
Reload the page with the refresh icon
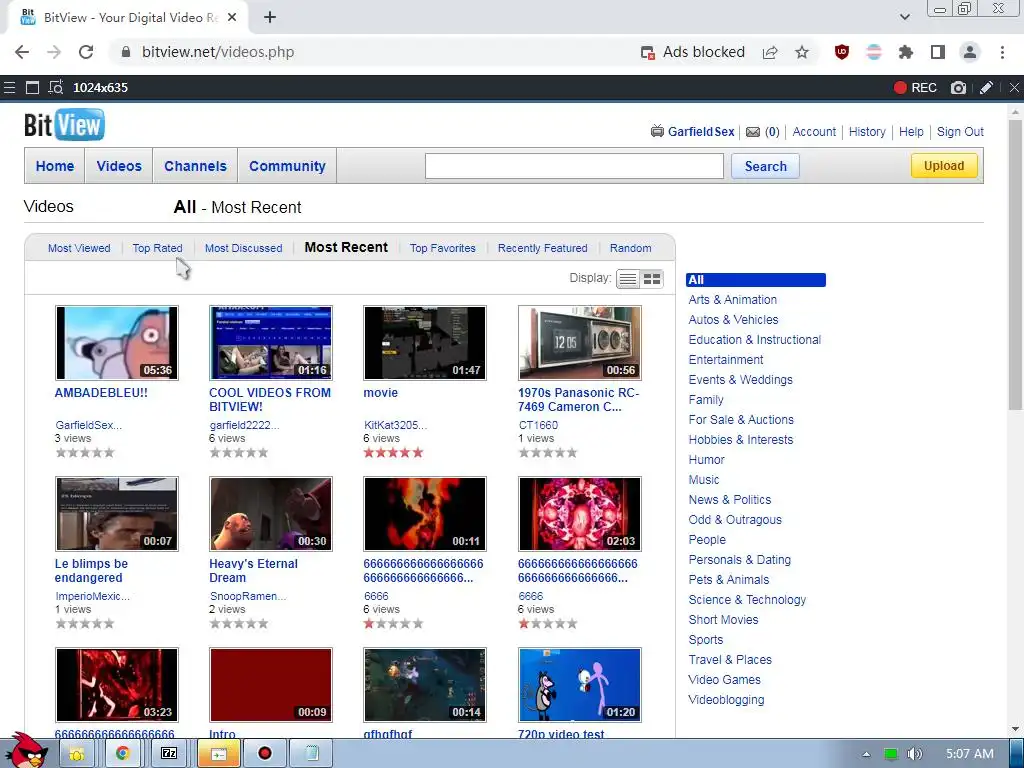tap(86, 52)
